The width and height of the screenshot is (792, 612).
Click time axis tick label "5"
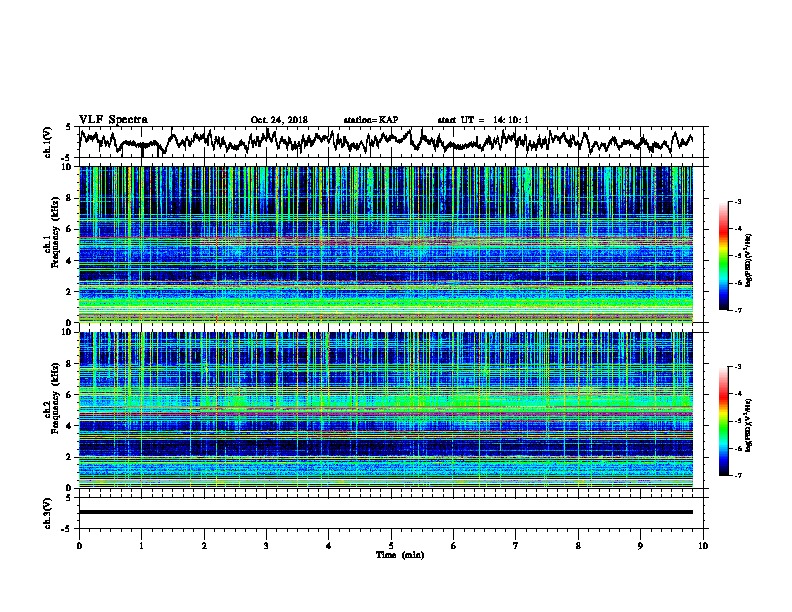click(x=391, y=546)
